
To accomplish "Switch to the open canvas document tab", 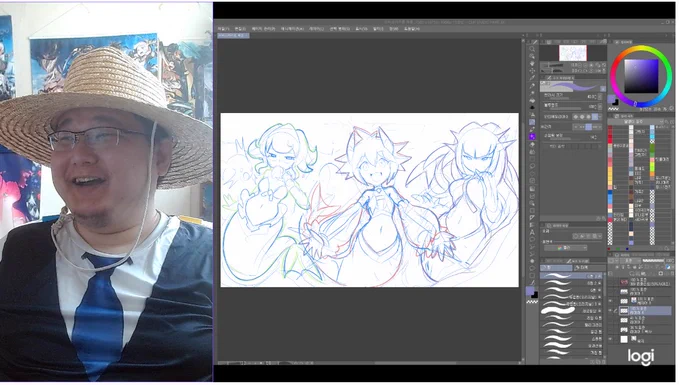I will (233, 36).
